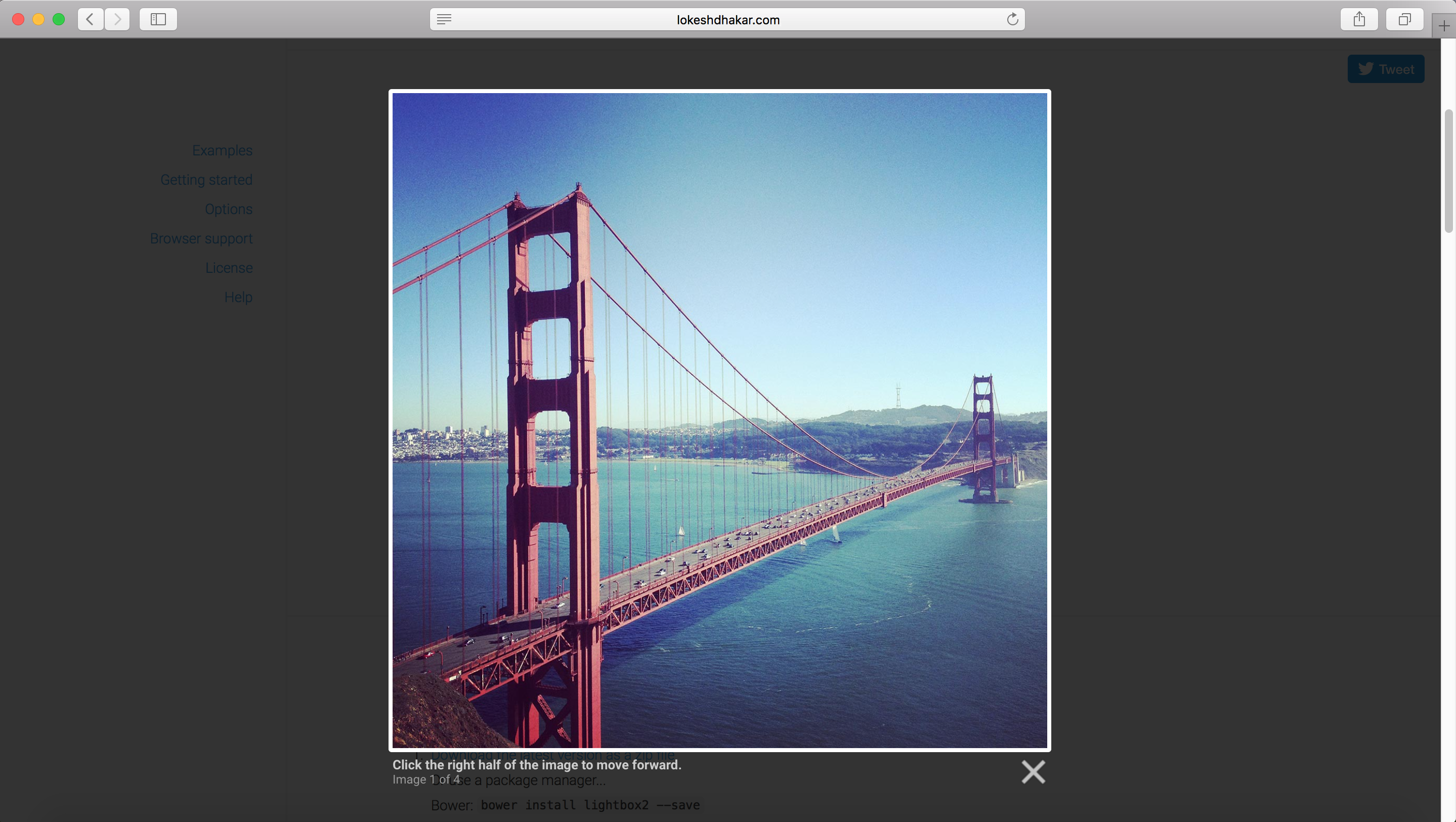
Task: Reload the page with refresh icon
Action: pyautogui.click(x=1012, y=19)
